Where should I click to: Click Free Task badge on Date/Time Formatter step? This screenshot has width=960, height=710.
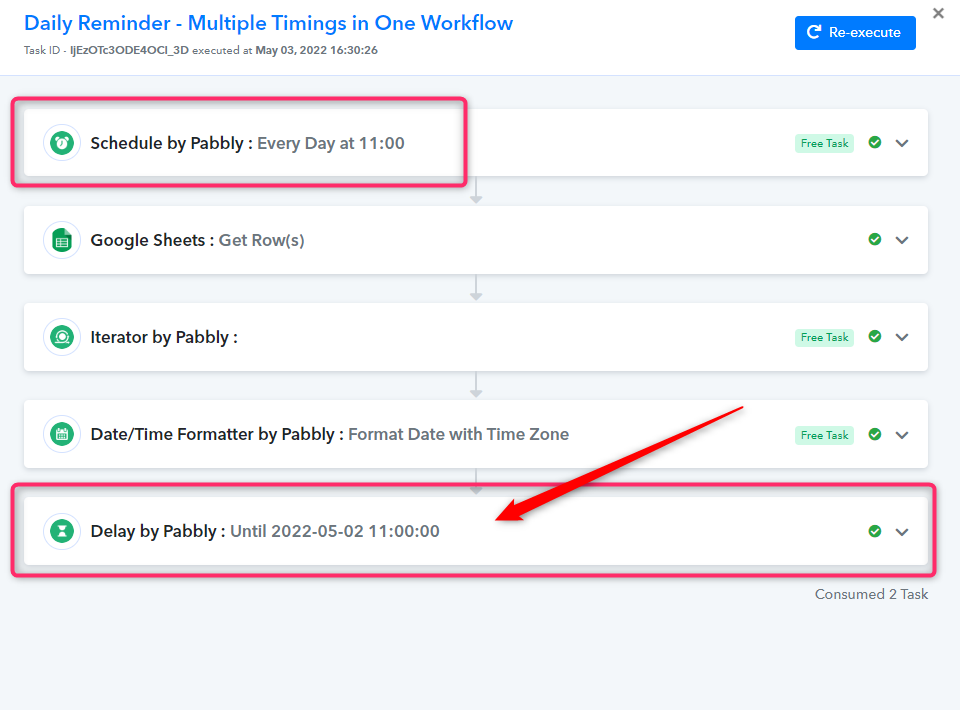coord(824,435)
